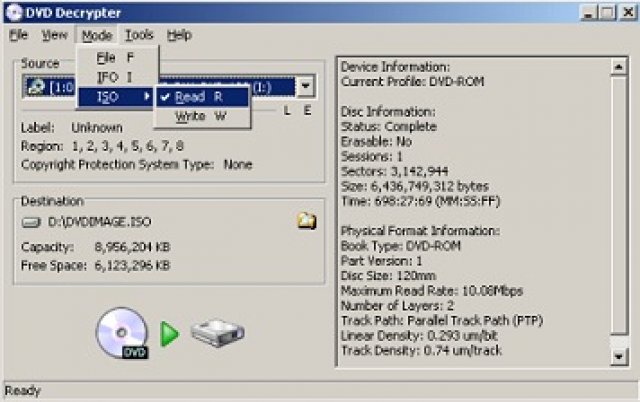Open the View menu

coord(55,35)
